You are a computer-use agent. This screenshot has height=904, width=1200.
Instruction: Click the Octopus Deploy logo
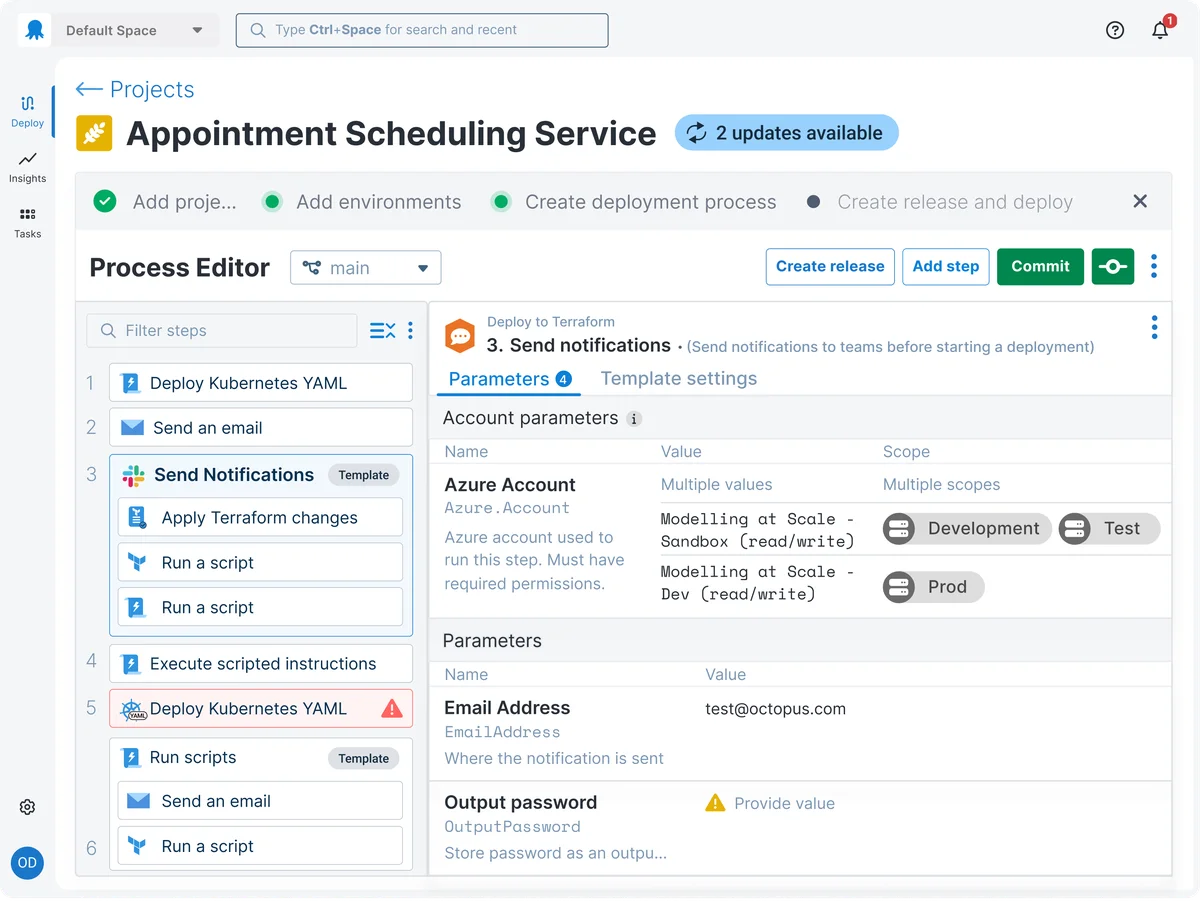tap(33, 30)
